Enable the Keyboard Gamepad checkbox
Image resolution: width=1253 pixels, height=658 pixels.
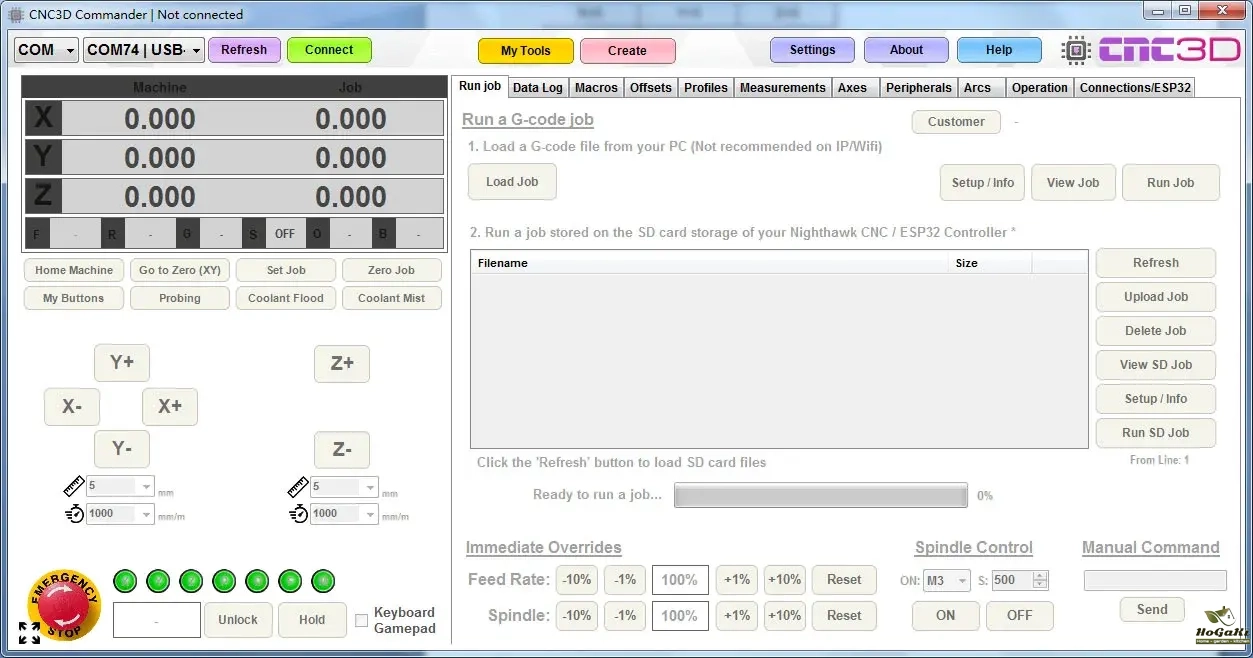point(362,620)
